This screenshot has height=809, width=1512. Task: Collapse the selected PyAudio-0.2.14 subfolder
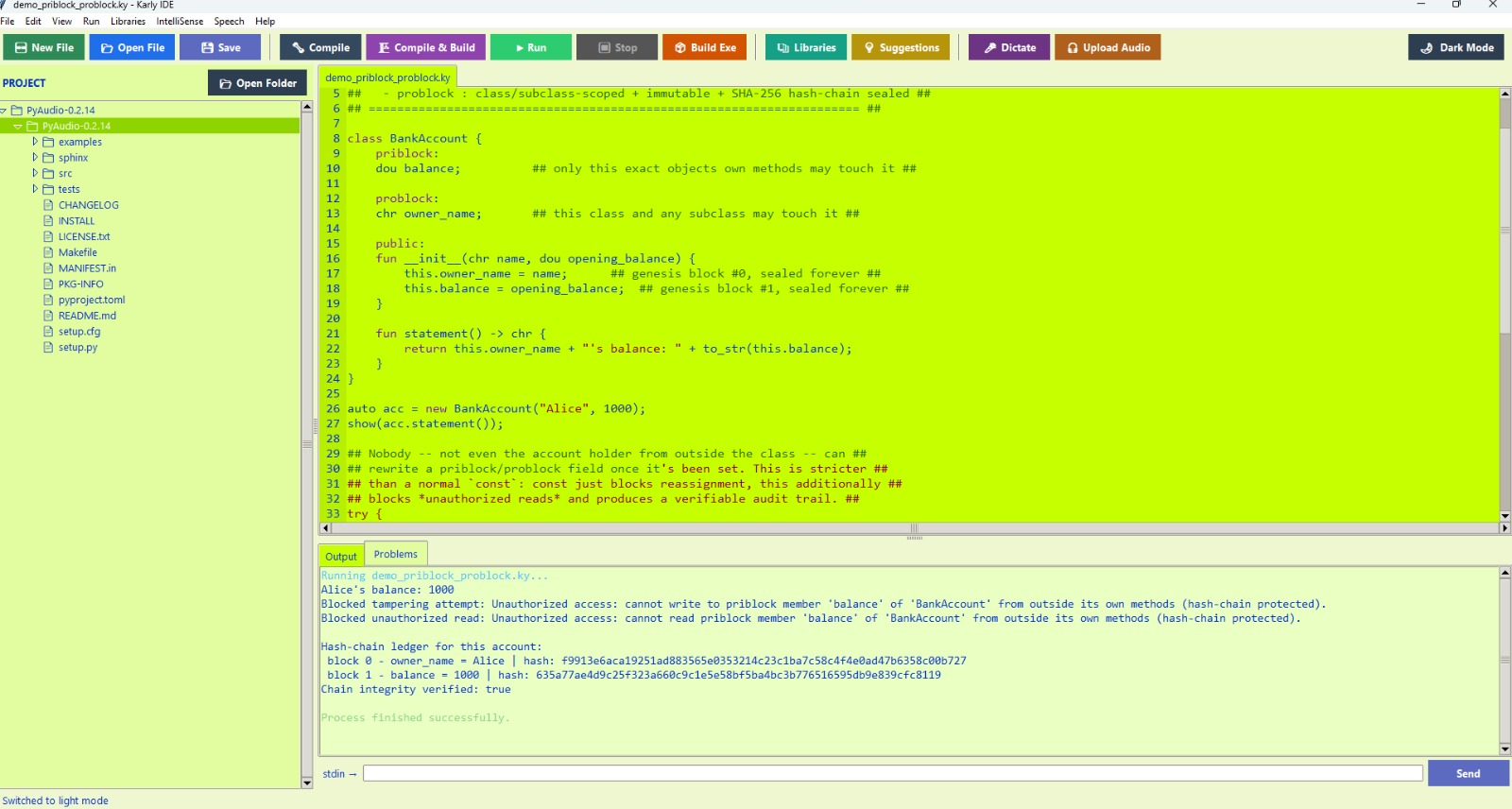click(x=18, y=126)
